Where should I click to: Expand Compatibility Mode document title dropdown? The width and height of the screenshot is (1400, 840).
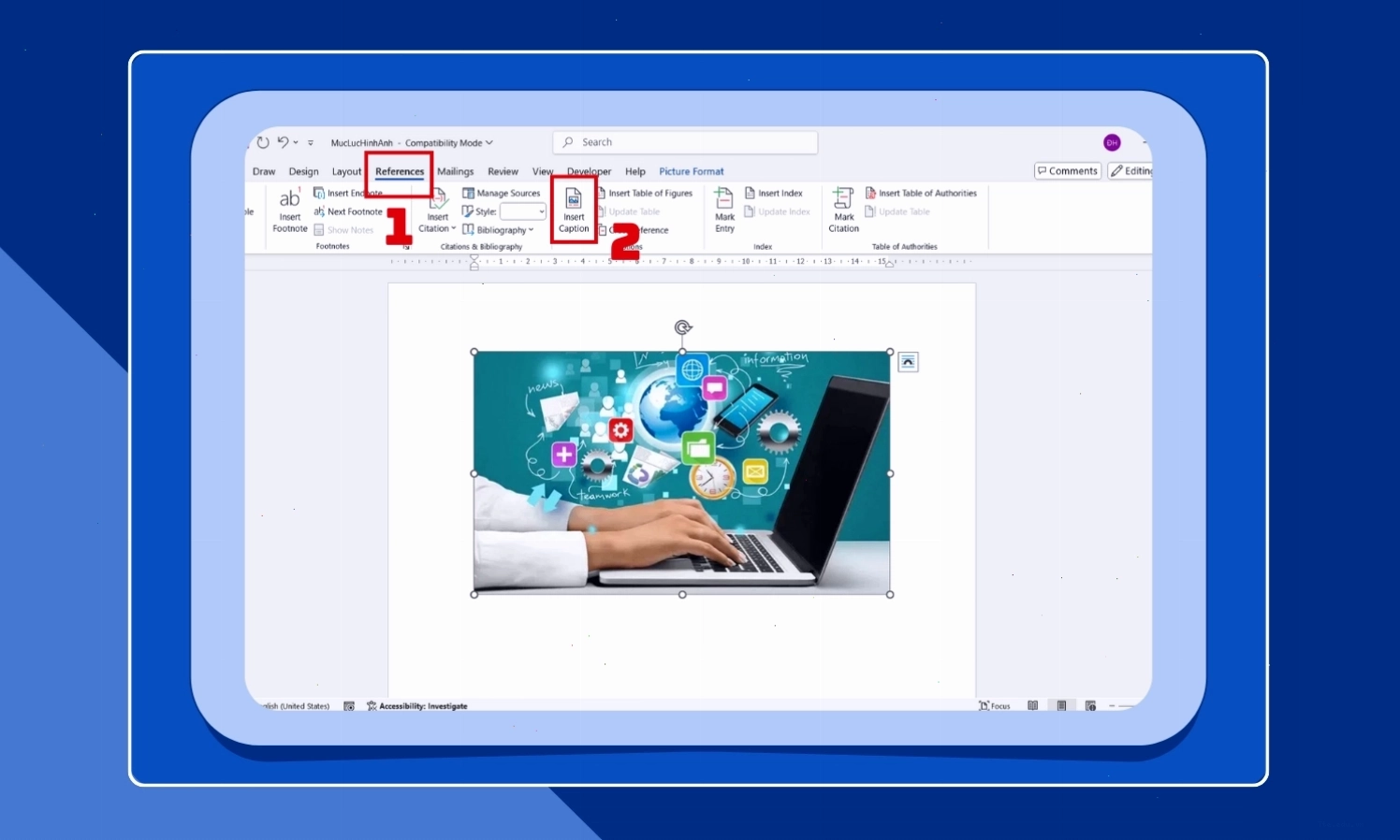(x=489, y=143)
